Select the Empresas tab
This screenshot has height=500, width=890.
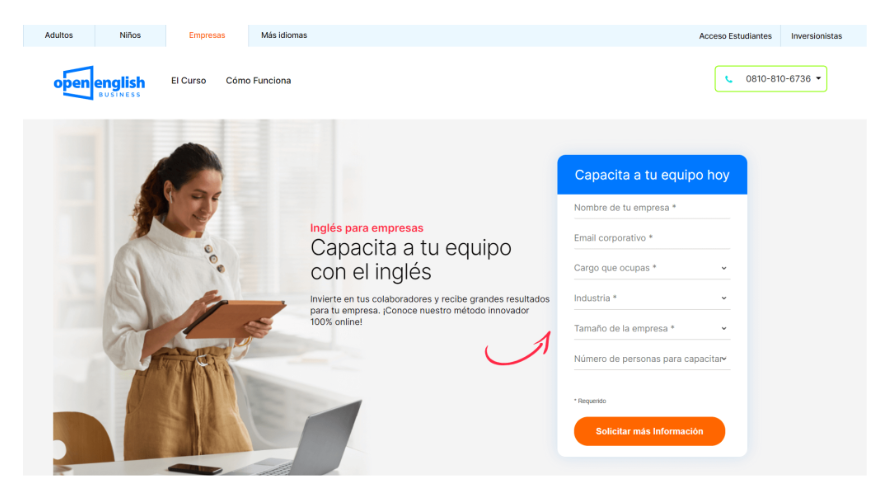(x=207, y=35)
